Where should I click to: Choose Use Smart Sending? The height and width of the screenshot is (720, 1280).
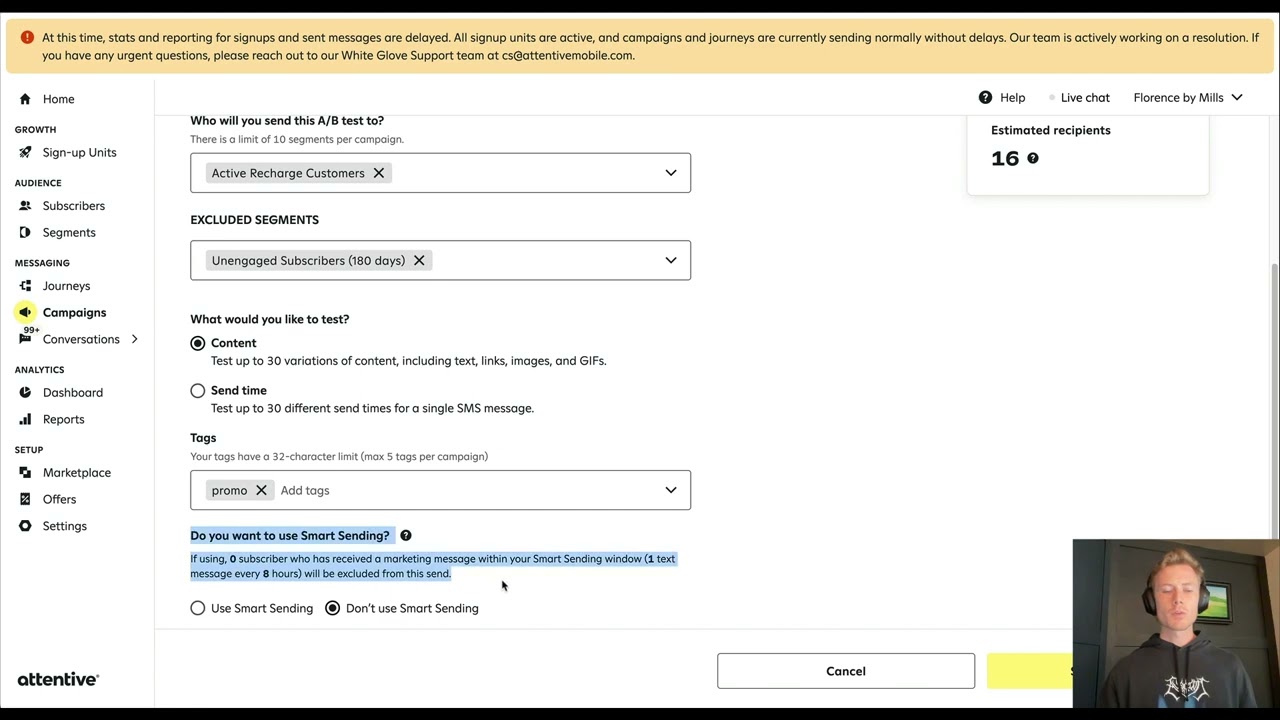[198, 608]
